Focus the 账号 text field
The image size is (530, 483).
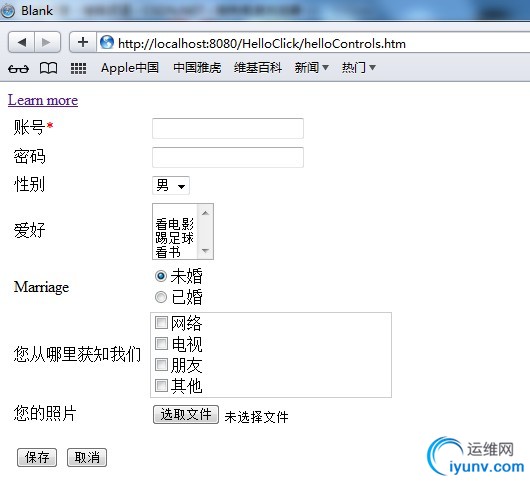228,128
